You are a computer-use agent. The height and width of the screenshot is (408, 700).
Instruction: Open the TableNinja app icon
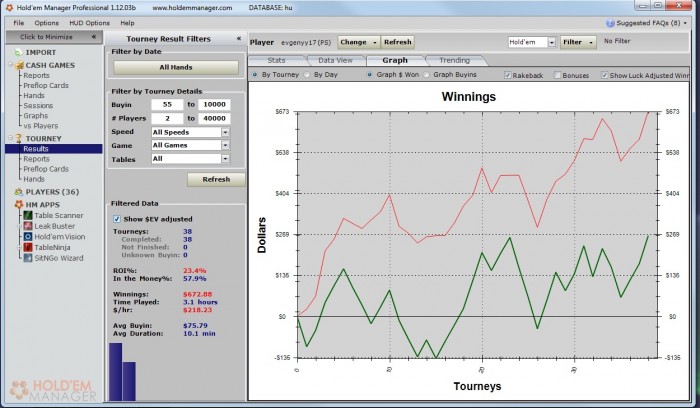tap(28, 247)
